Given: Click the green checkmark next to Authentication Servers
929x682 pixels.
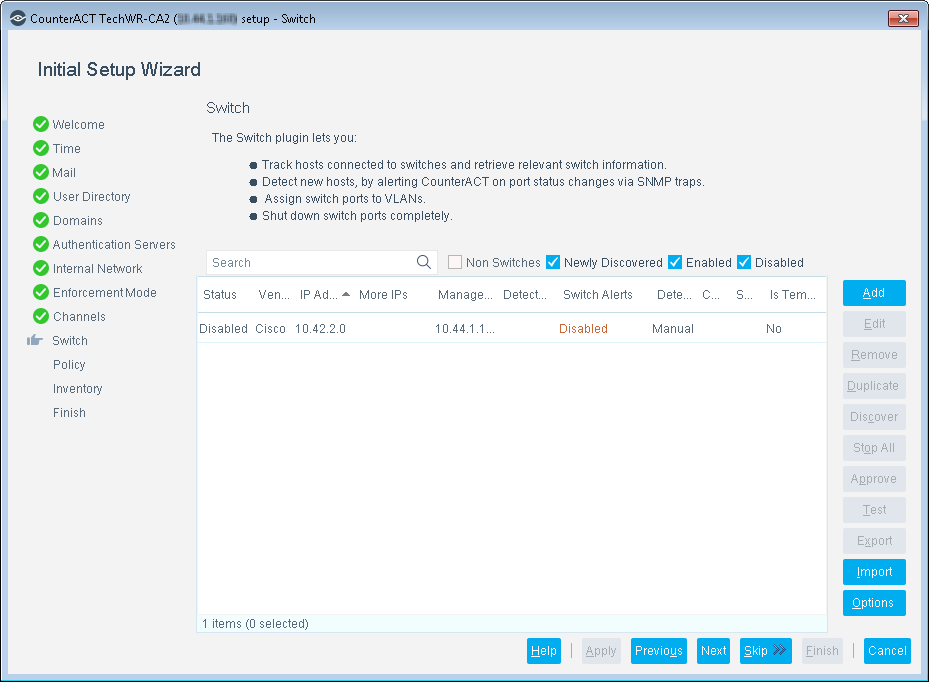Looking at the screenshot, I should (41, 244).
